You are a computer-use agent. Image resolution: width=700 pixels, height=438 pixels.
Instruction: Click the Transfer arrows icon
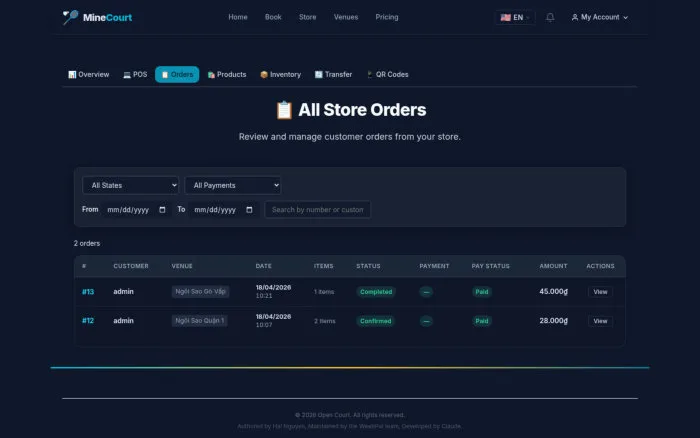pyautogui.click(x=318, y=75)
